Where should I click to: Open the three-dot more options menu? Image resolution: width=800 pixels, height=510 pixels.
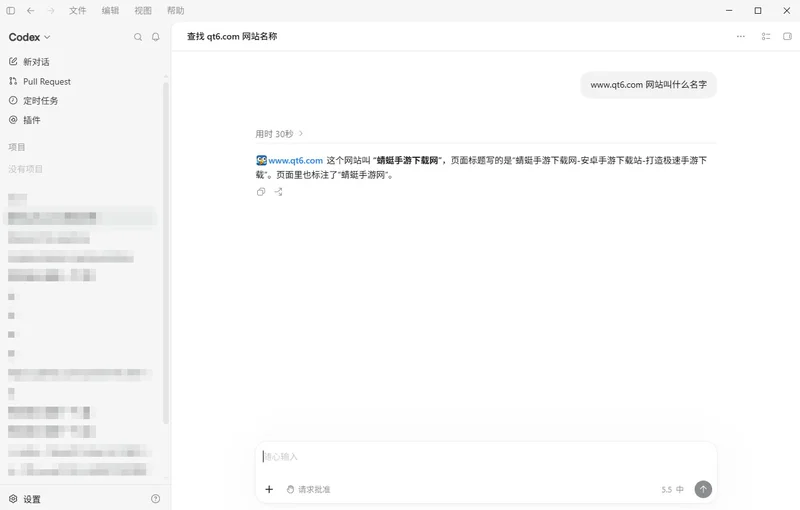click(x=741, y=36)
